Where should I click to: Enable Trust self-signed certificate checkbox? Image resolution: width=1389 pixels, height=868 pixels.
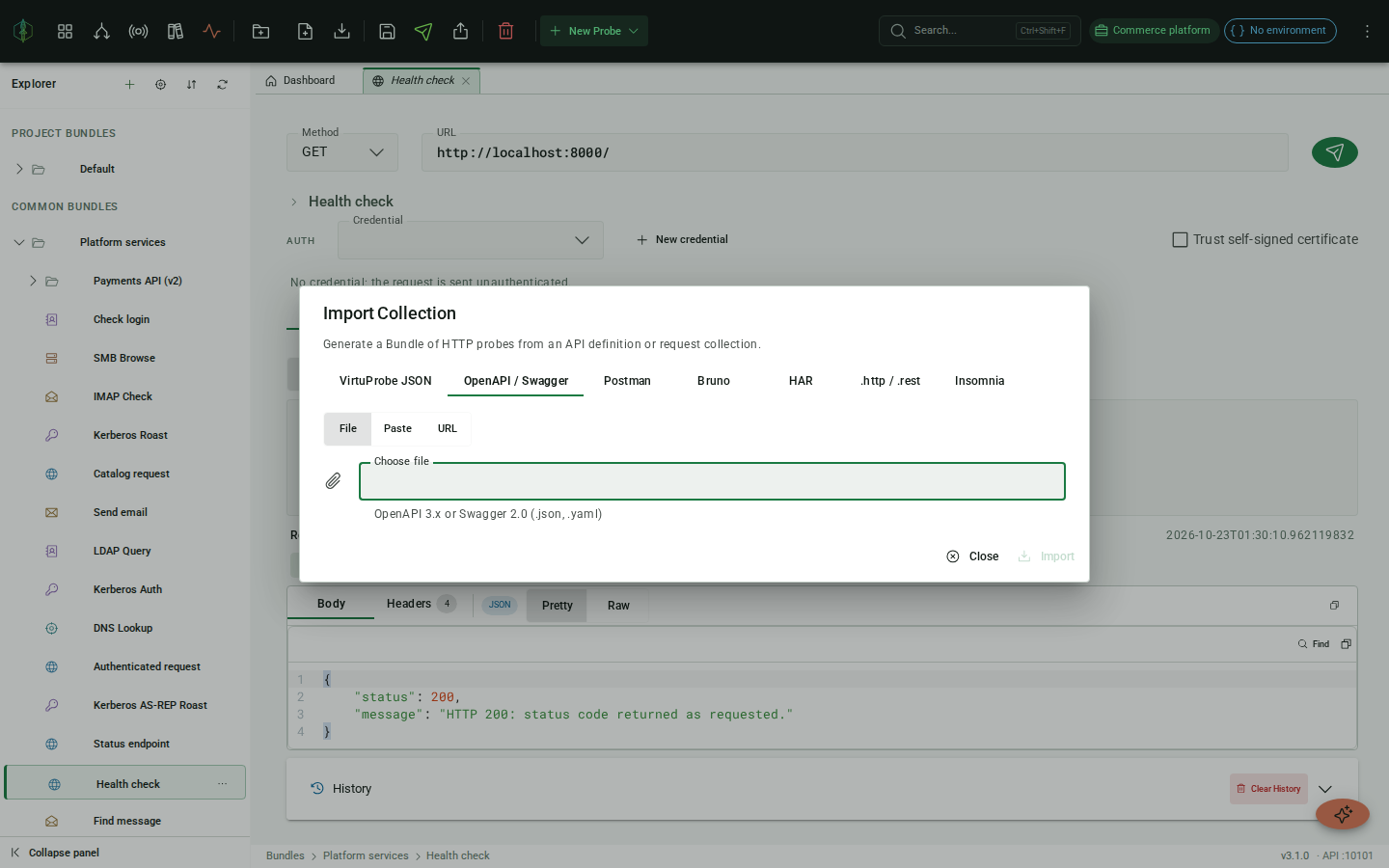1180,239
